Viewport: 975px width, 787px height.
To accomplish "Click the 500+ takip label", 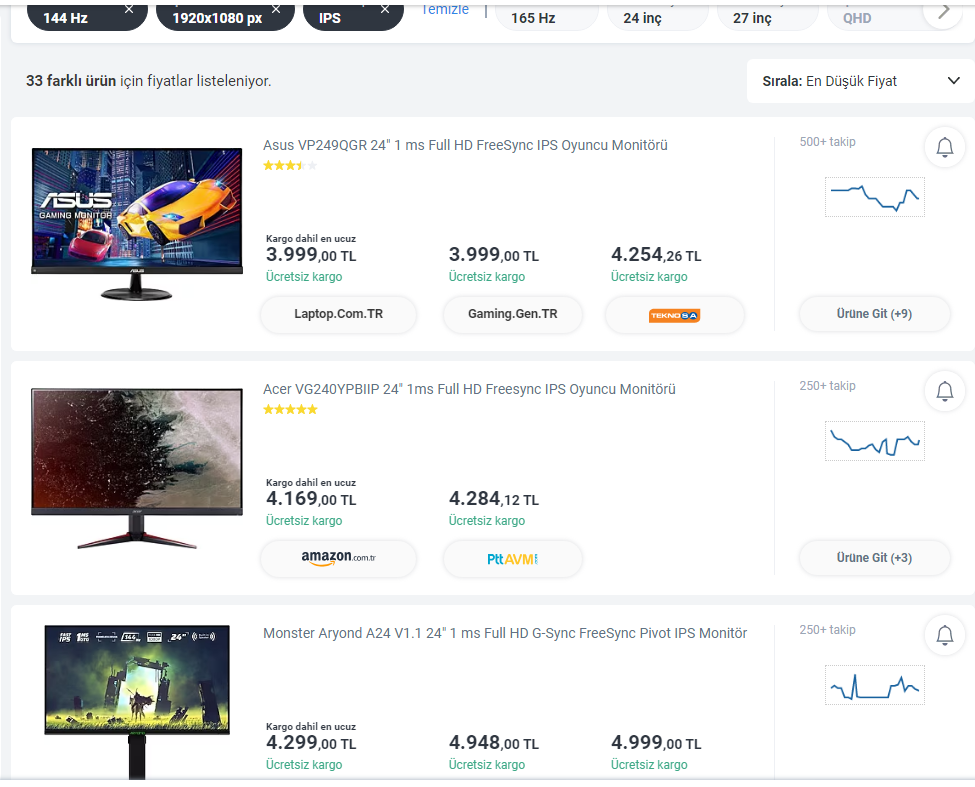I will pyautogui.click(x=828, y=142).
